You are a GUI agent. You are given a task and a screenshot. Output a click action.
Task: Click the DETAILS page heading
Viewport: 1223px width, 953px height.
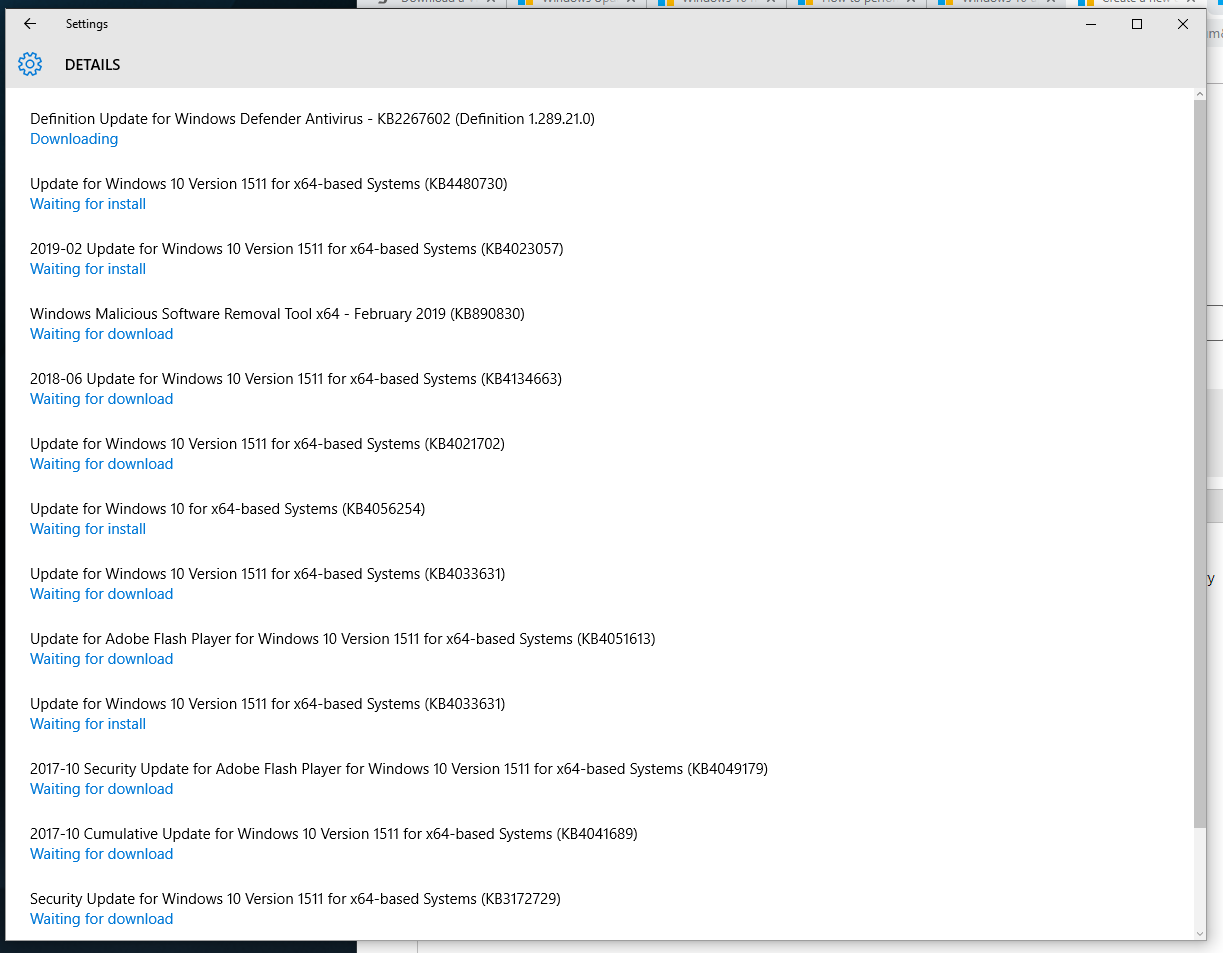click(x=93, y=65)
